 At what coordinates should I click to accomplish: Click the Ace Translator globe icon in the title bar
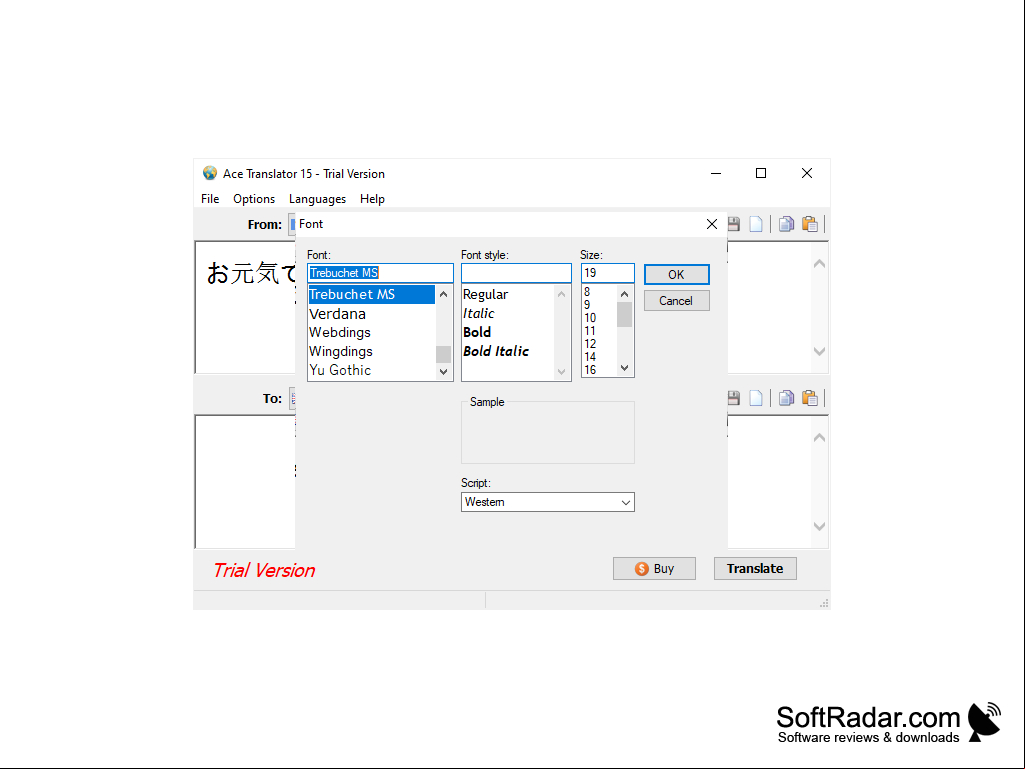210,173
